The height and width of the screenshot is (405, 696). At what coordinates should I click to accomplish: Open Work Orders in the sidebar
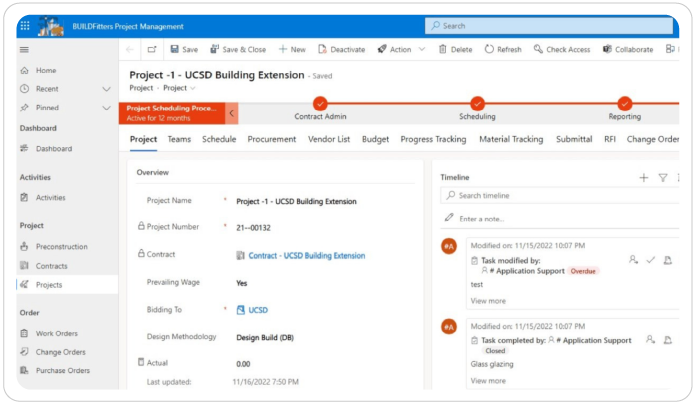56,333
